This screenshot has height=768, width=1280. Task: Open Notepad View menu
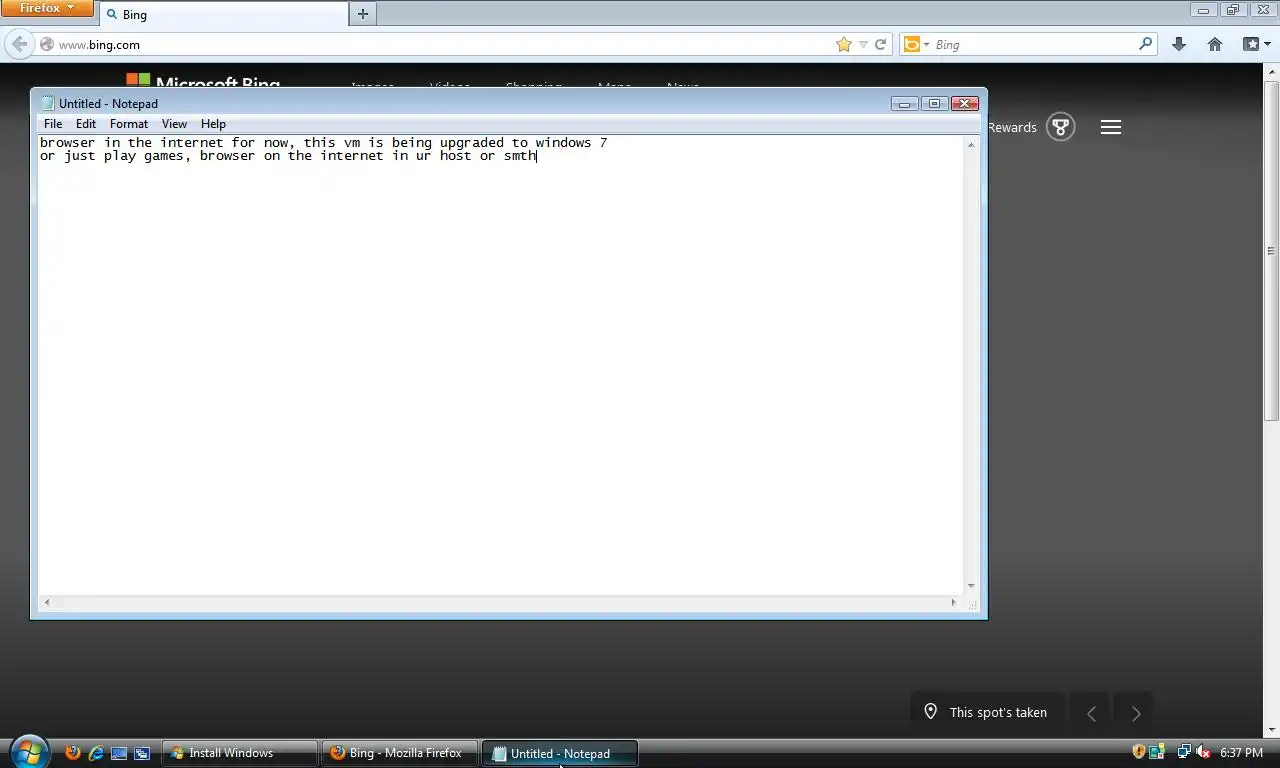tap(174, 124)
